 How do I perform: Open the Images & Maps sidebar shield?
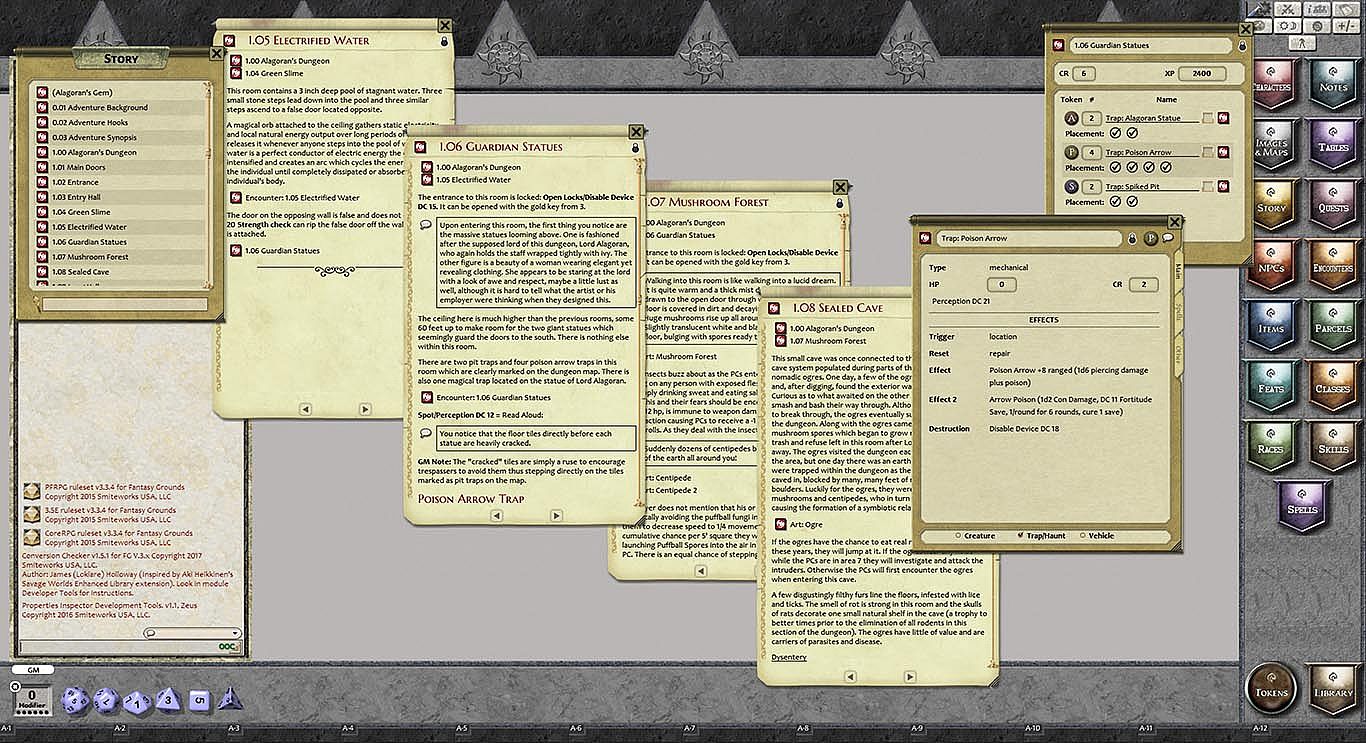coord(1272,147)
